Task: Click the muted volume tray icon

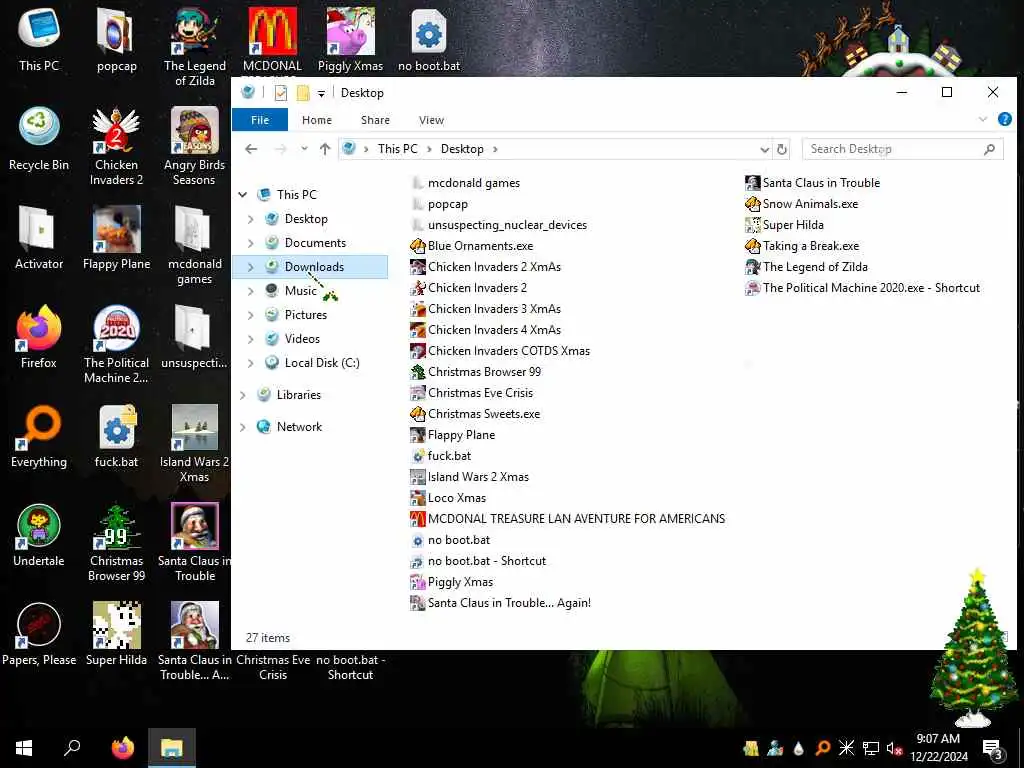Action: [x=894, y=748]
